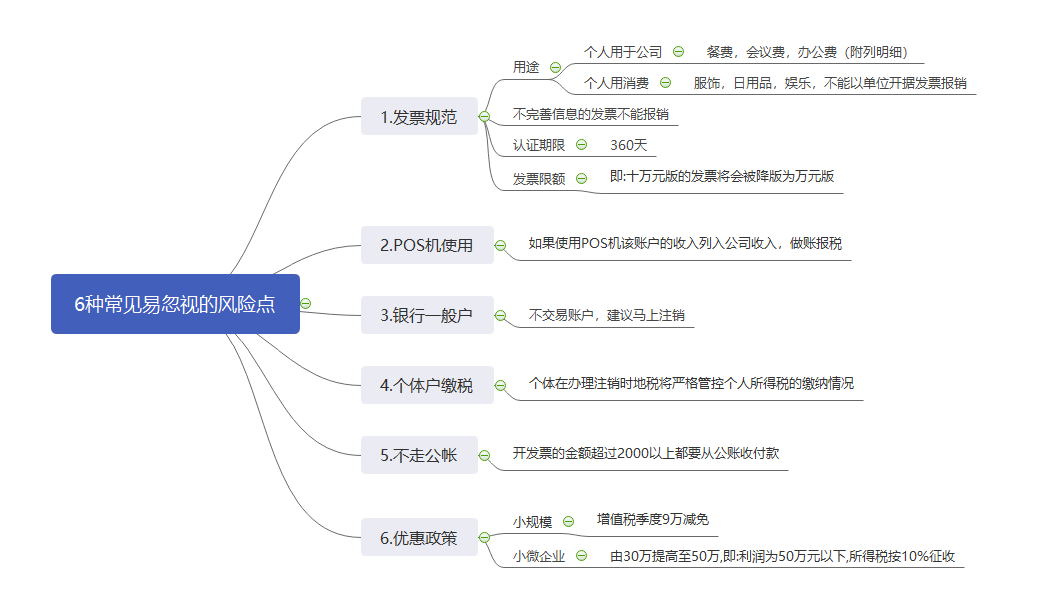This screenshot has height=599, width=1045.
Task: Collapse the 3.银行一般户 branch toggle
Action: click(501, 316)
